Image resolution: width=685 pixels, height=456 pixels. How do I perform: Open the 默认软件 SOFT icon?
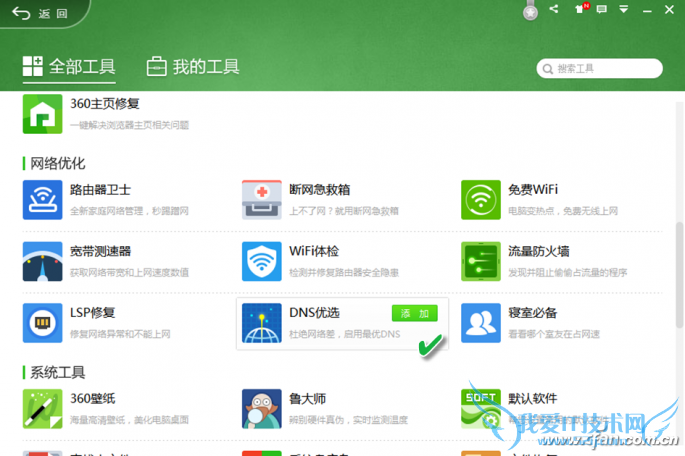coord(481,409)
